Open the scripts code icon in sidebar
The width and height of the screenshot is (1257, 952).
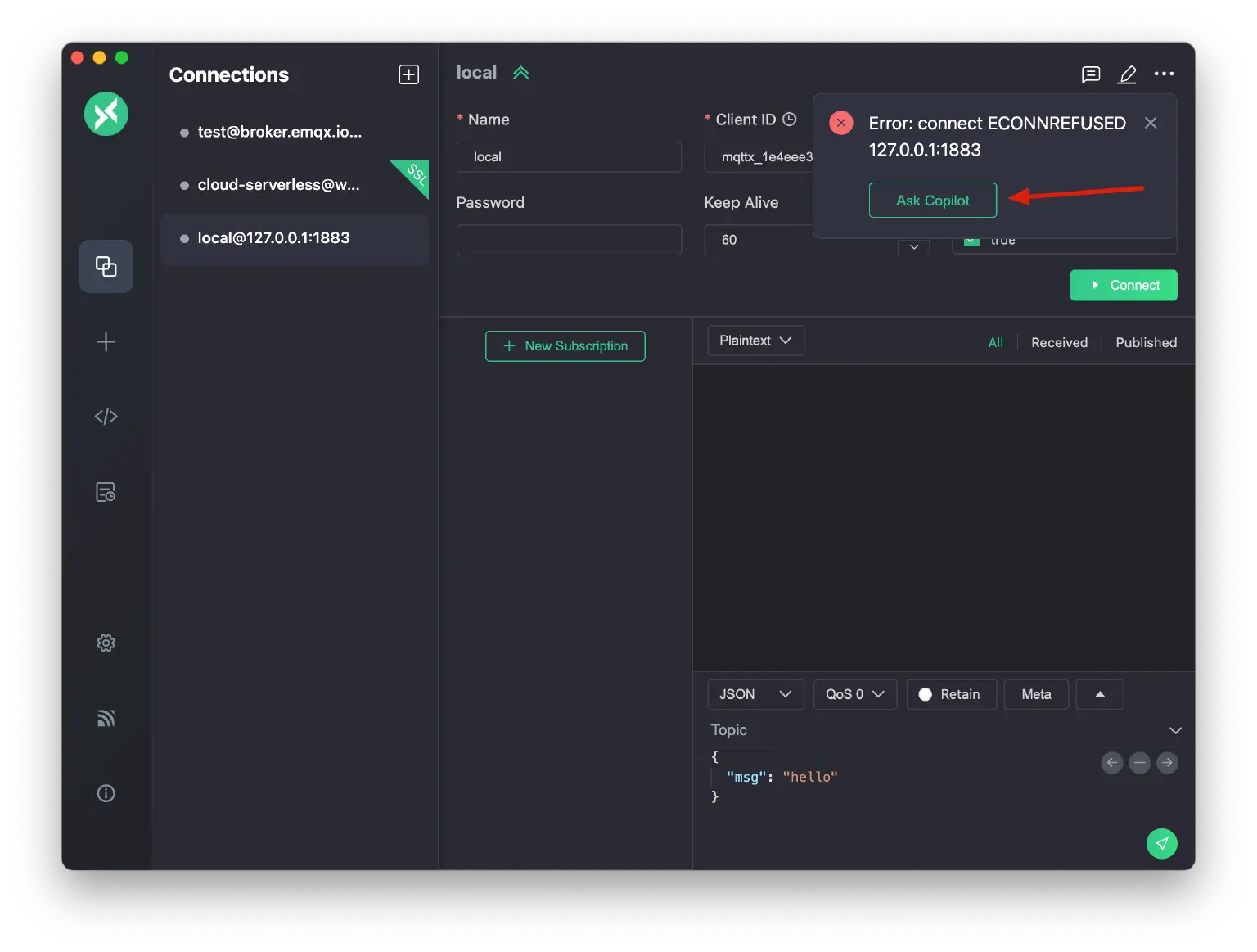[106, 417]
